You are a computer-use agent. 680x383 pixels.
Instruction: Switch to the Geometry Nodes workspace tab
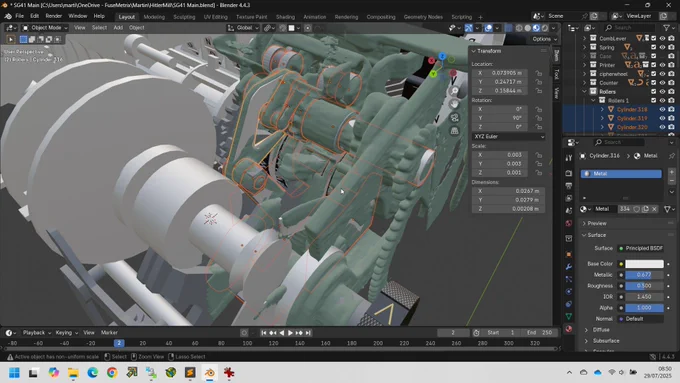click(423, 17)
